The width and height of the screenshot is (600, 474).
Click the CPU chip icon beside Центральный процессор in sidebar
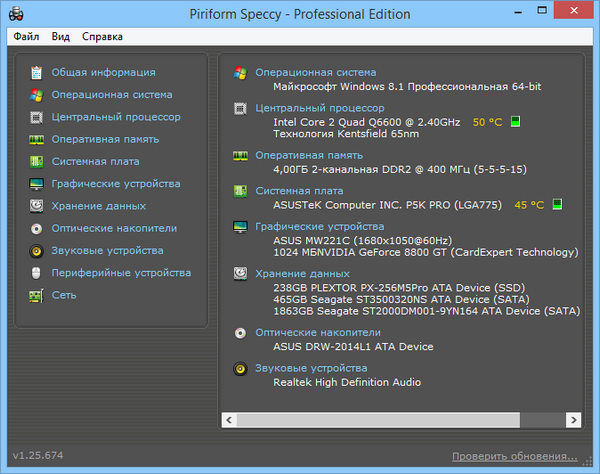pyautogui.click(x=36, y=117)
